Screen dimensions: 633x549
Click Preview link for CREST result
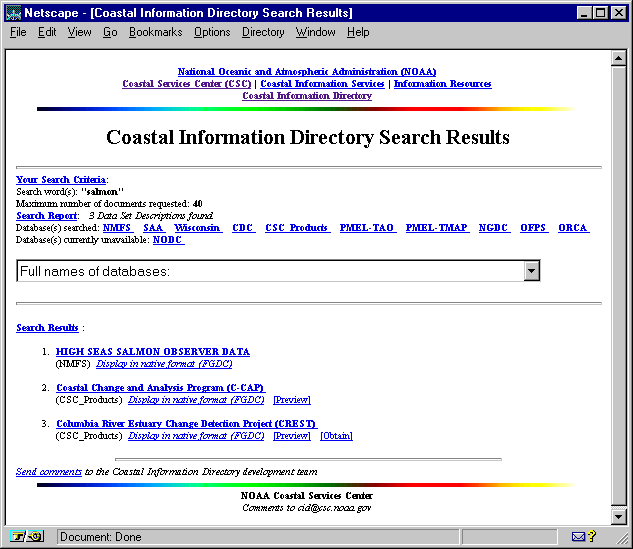(292, 436)
